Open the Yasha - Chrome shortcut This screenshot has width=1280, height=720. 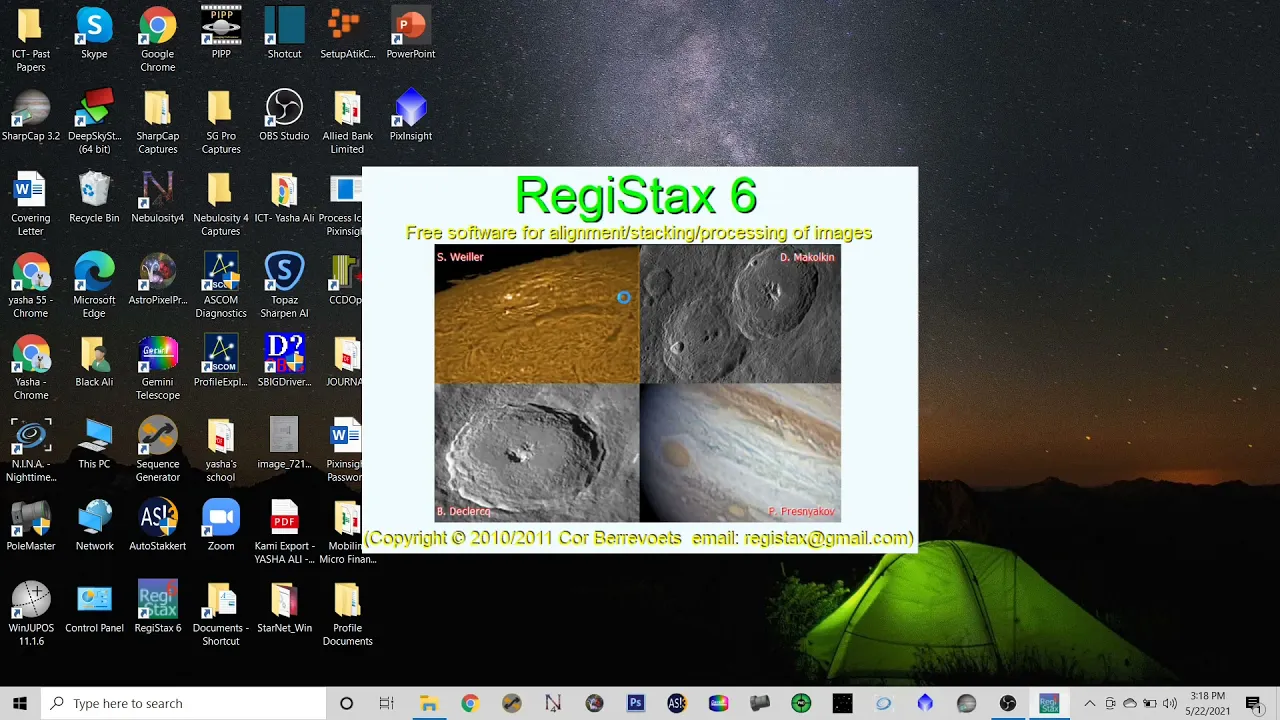(x=31, y=367)
